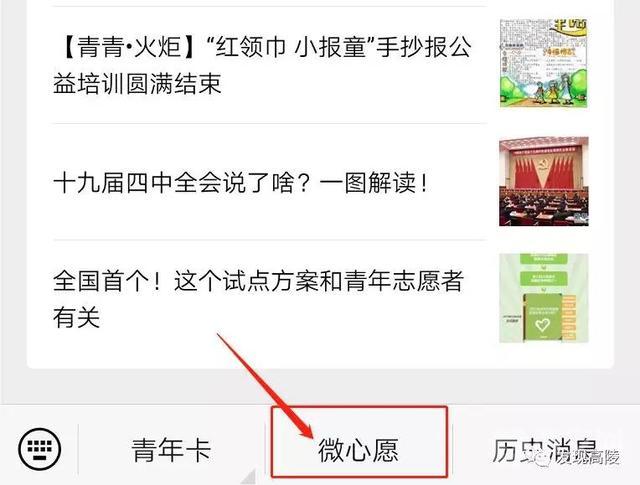Viewport: 640px width, 485px height.
Task: Open the 全国首个！这个试点方案 article headline
Action: coord(258,299)
